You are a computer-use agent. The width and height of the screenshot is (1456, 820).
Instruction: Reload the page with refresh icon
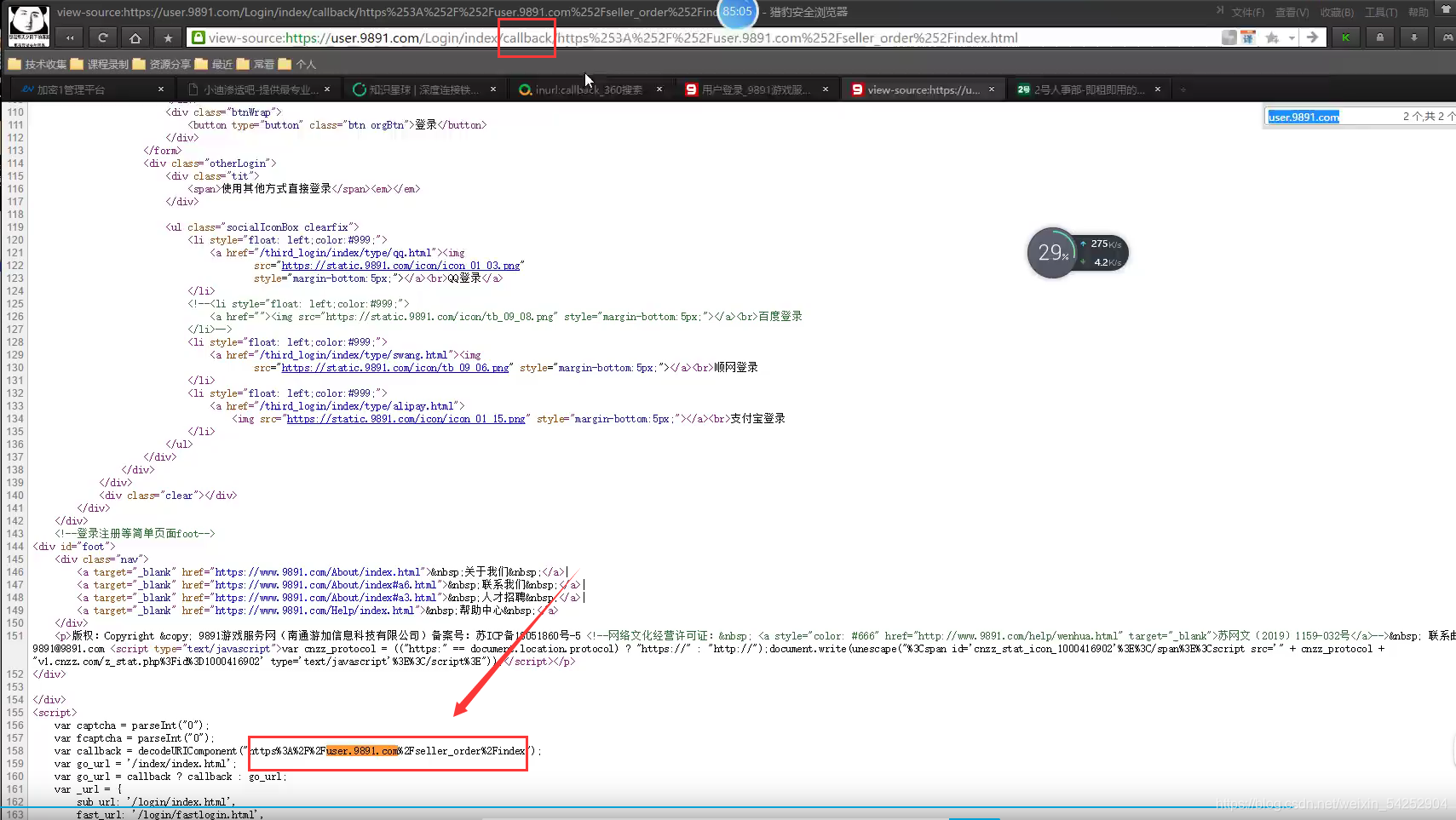click(102, 37)
